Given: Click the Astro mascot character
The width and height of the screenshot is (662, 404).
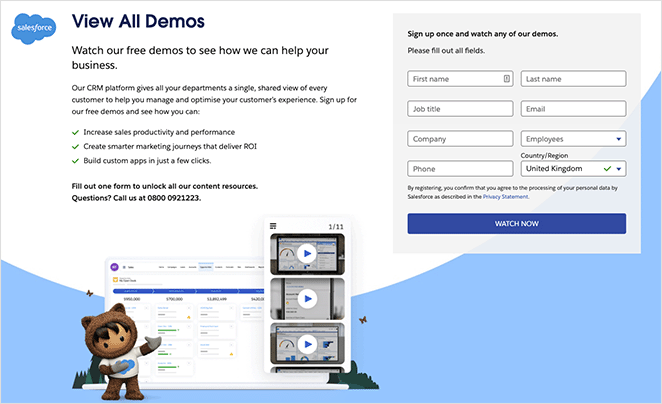Looking at the screenshot, I should pos(120,352).
